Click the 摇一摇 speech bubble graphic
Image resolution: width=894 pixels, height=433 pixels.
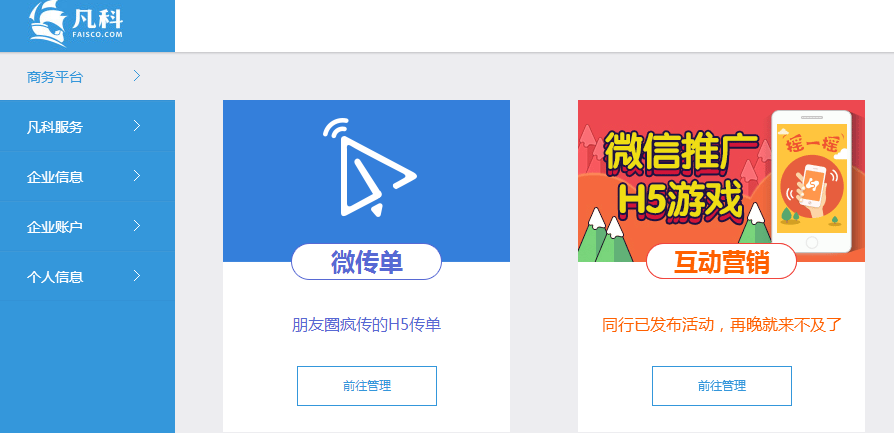pyautogui.click(x=808, y=145)
